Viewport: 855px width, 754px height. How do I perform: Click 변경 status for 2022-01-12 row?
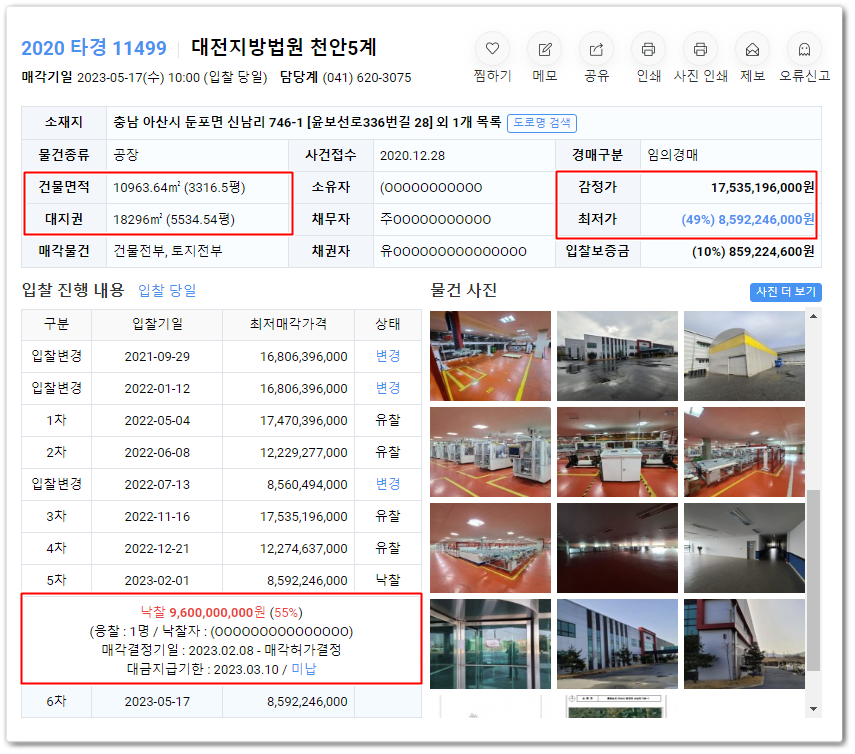tap(388, 388)
